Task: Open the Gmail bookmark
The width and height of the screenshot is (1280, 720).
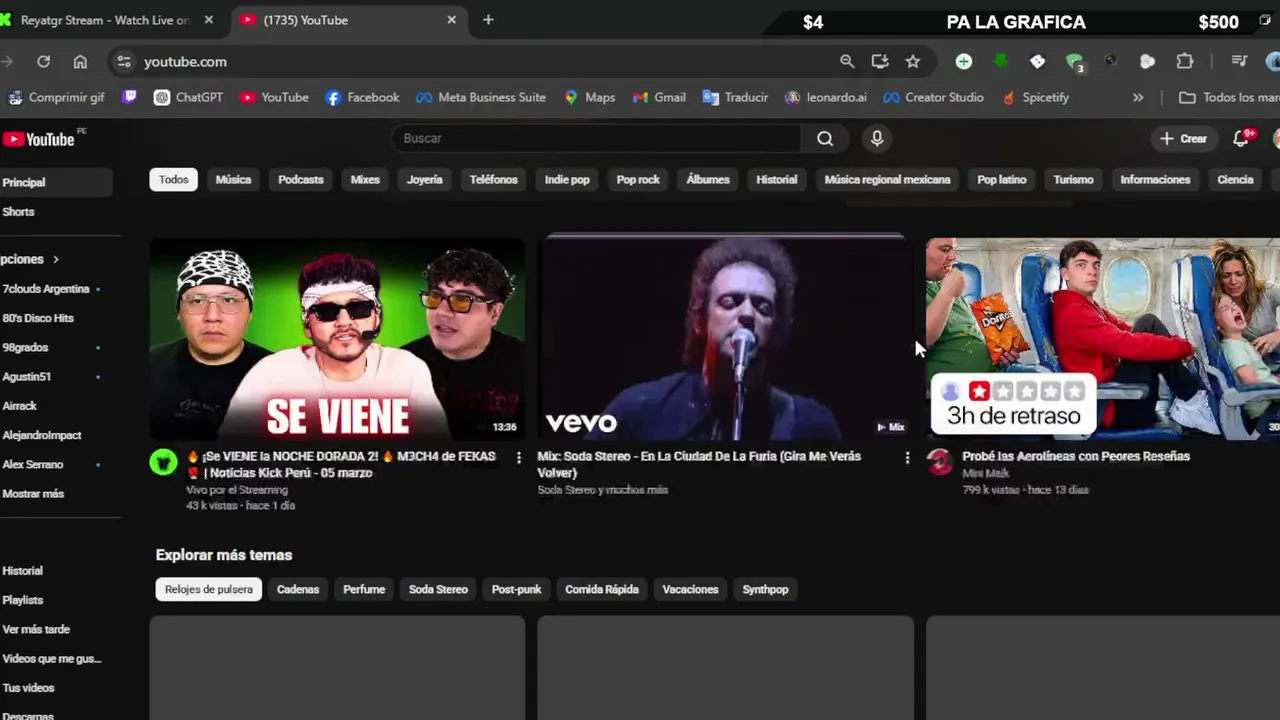Action: tap(659, 98)
